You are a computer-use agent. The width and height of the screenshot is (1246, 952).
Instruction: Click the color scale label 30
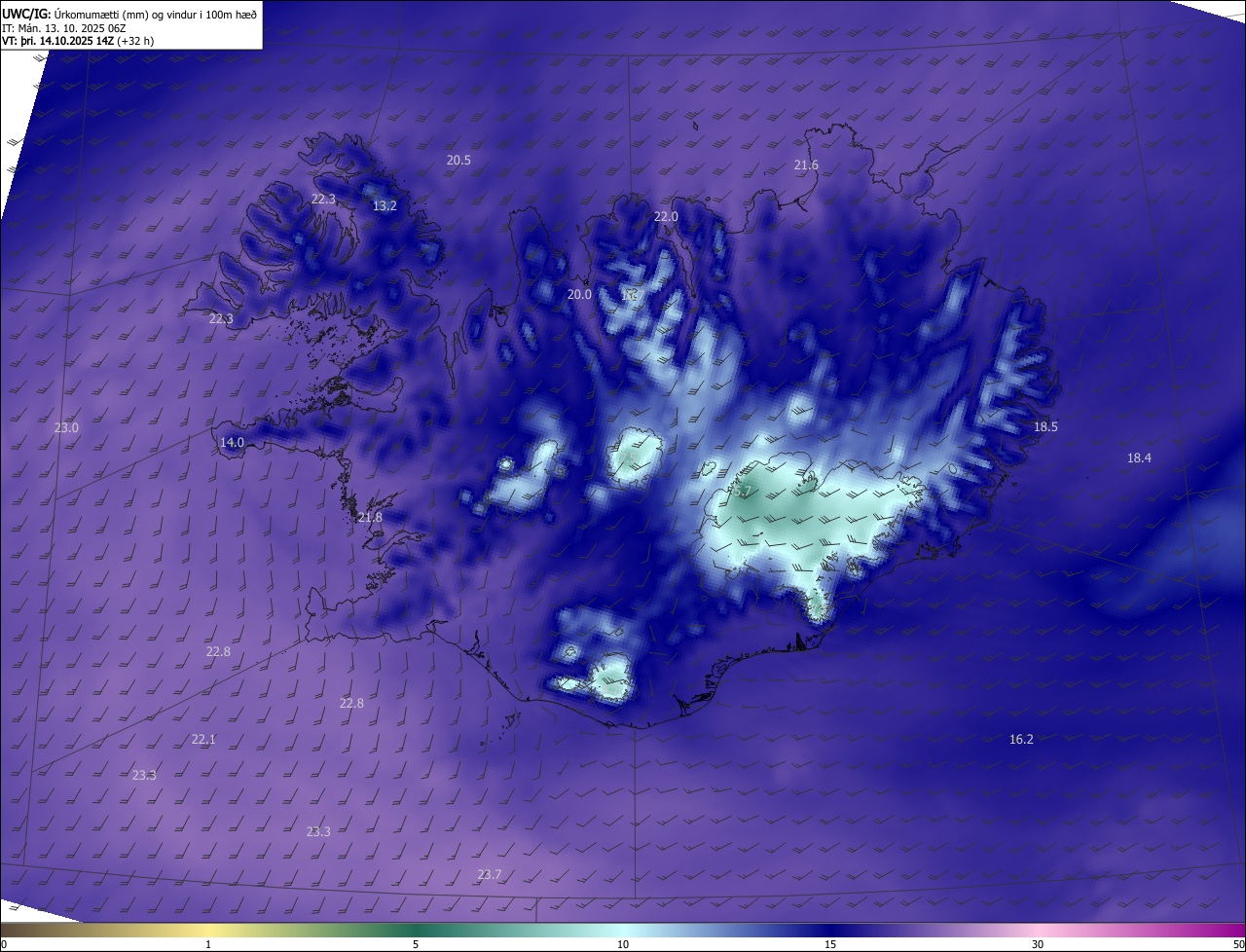1038,944
